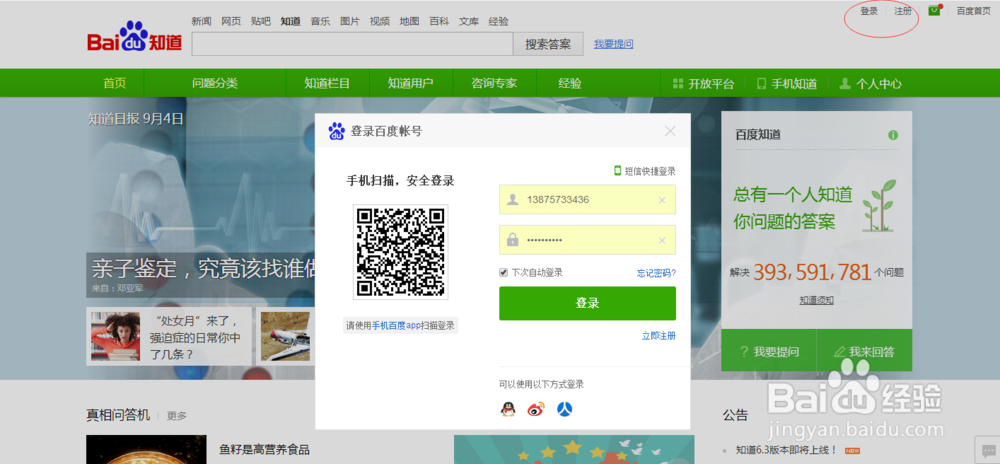Select the 首页 navigation tab
1000x464 pixels.
115,83
